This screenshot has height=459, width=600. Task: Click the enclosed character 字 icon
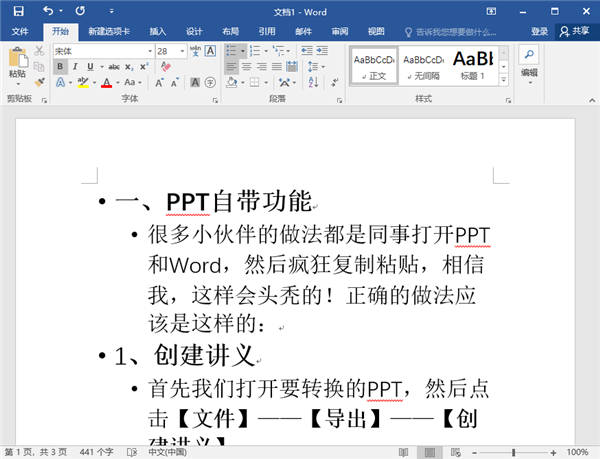(x=210, y=82)
